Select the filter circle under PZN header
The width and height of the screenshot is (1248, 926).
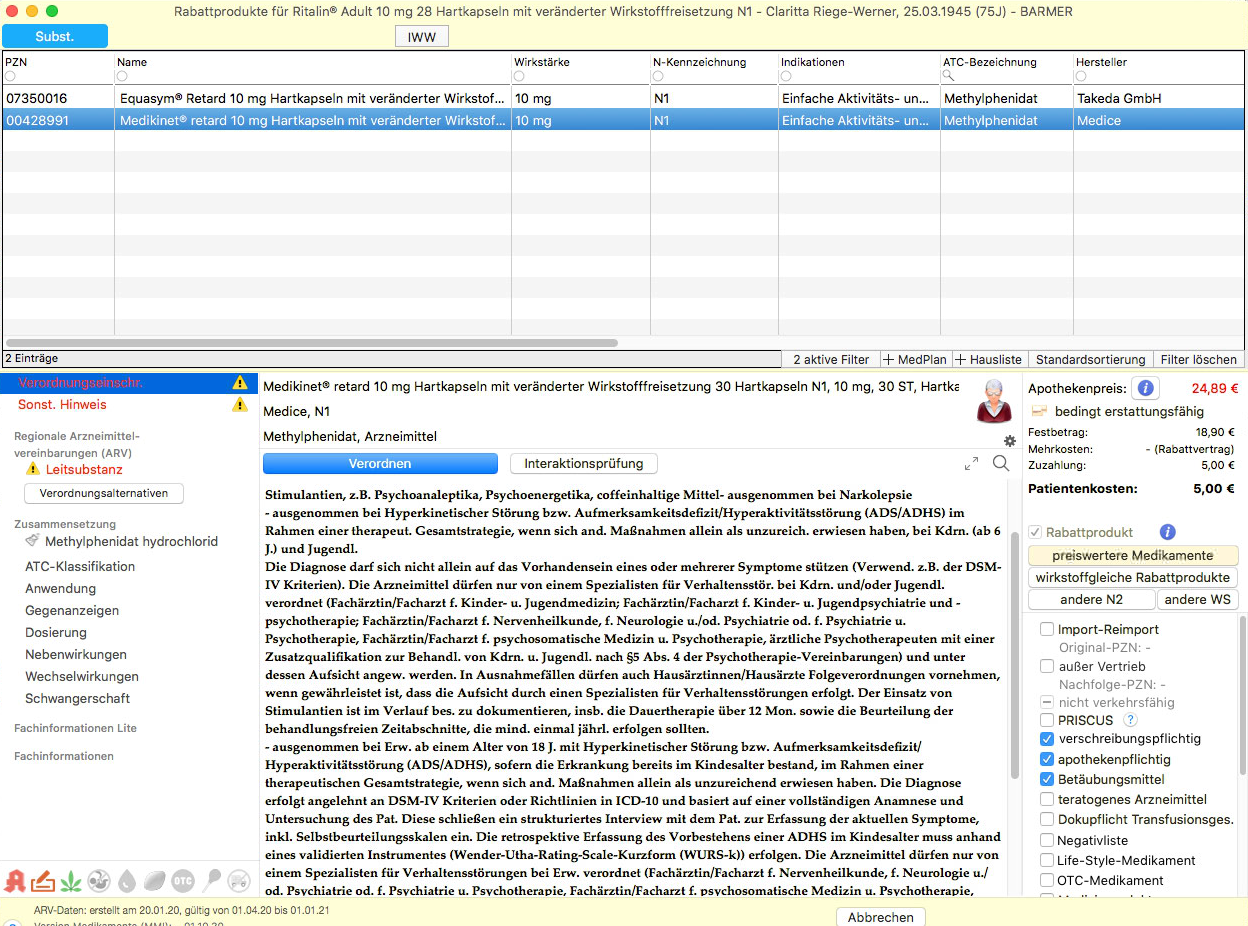[x=10, y=76]
